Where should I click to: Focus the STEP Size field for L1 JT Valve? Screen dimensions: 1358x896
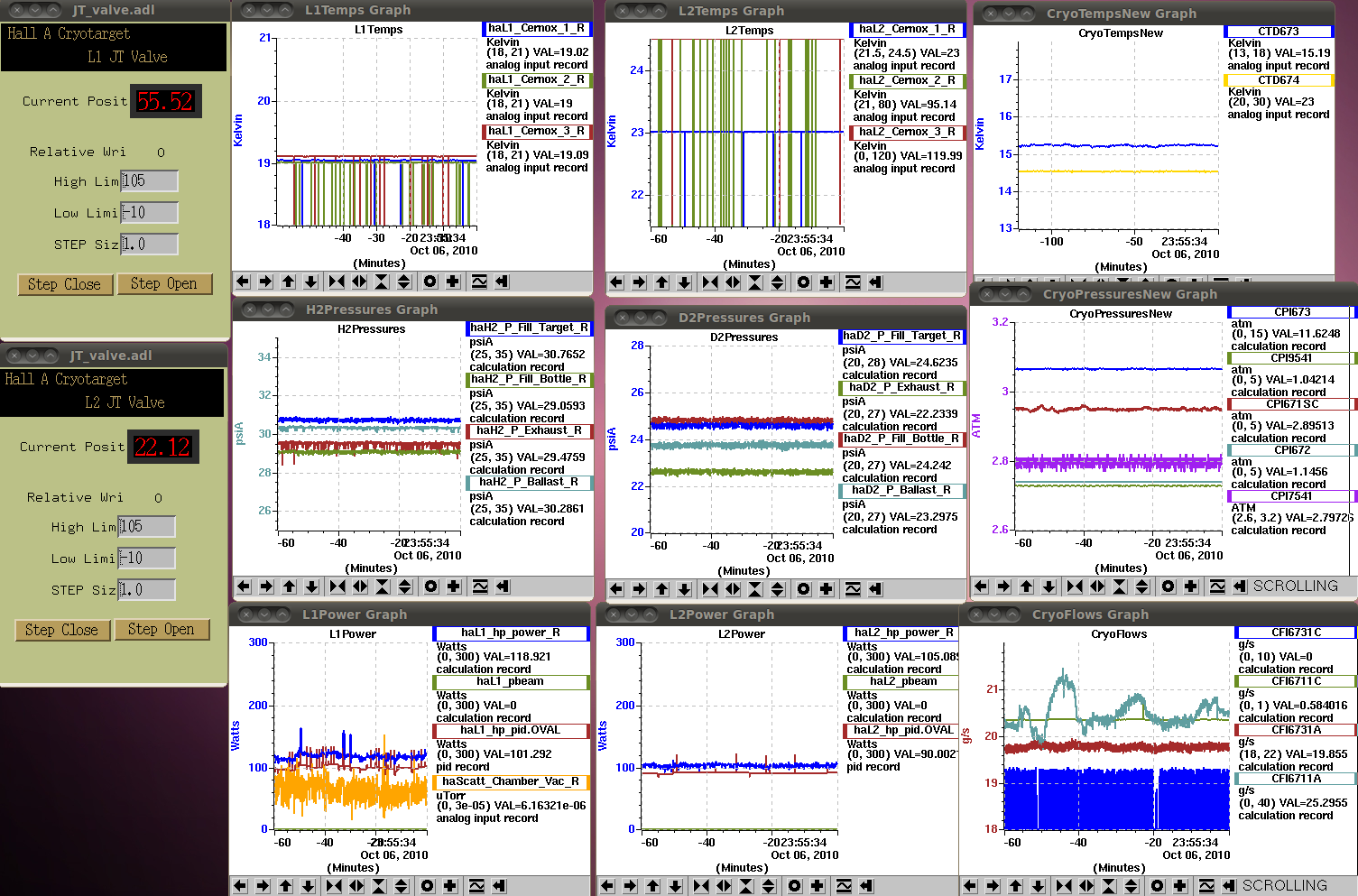click(149, 244)
